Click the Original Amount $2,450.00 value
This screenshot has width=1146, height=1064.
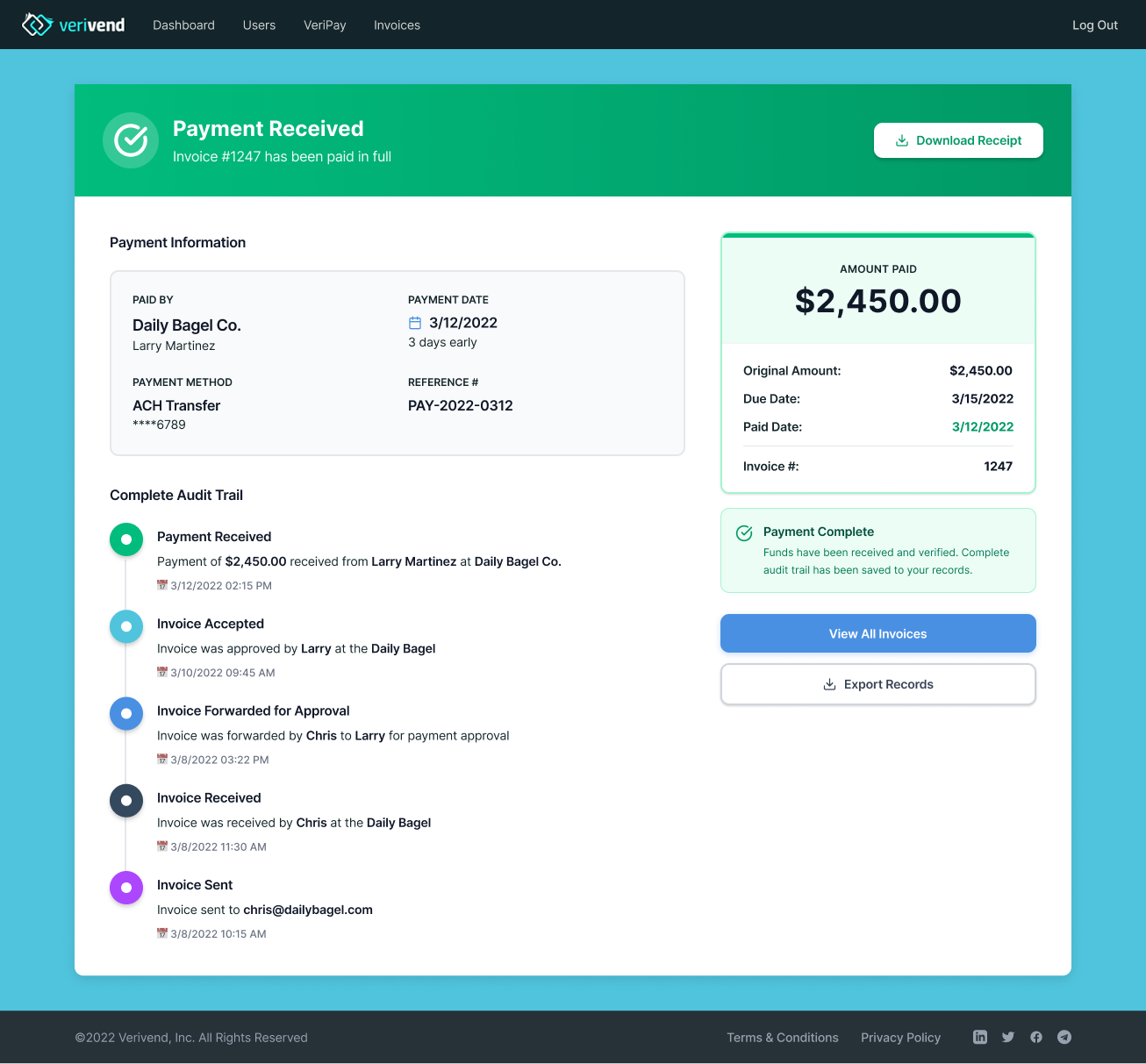point(981,370)
